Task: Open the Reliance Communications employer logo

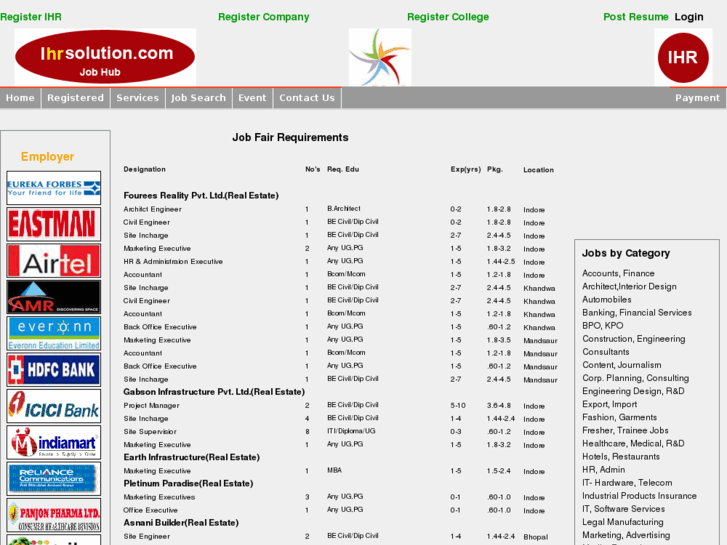Action: click(53, 479)
